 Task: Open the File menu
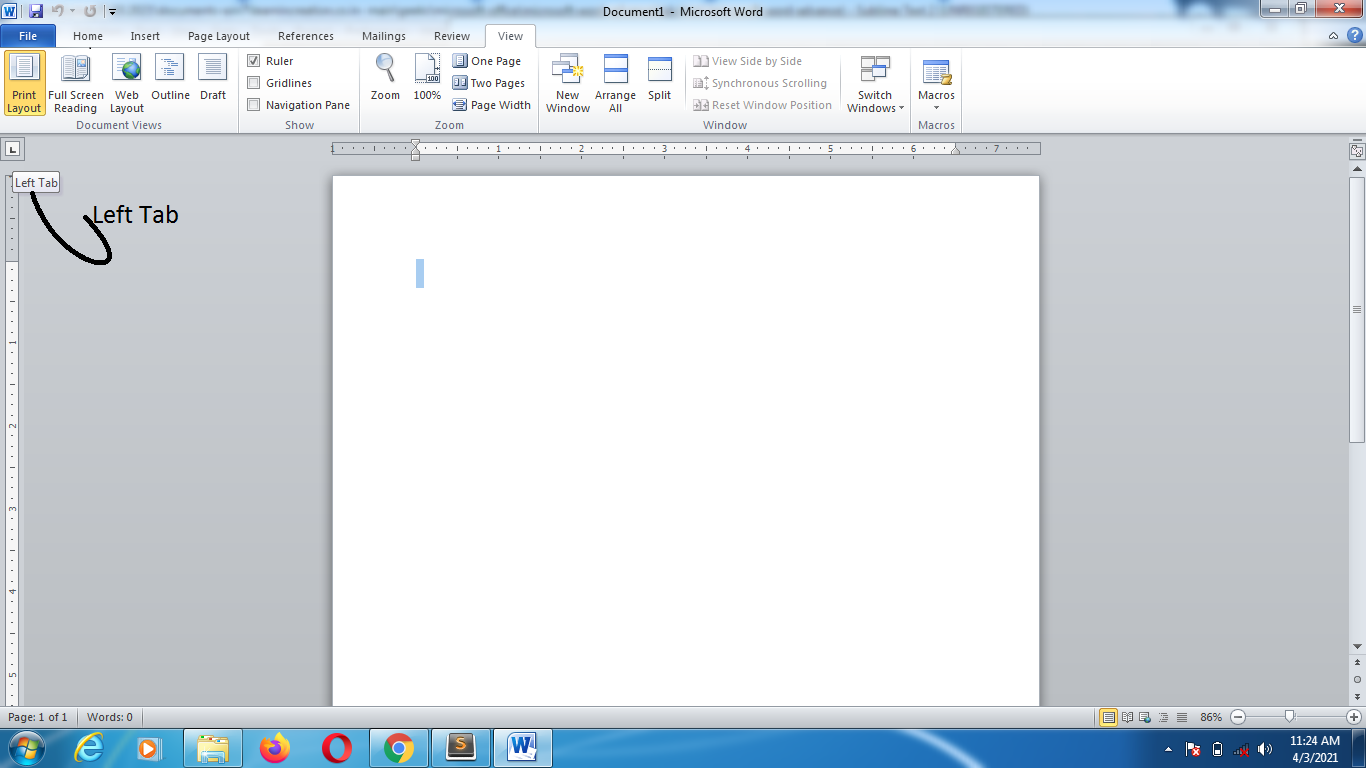(28, 35)
